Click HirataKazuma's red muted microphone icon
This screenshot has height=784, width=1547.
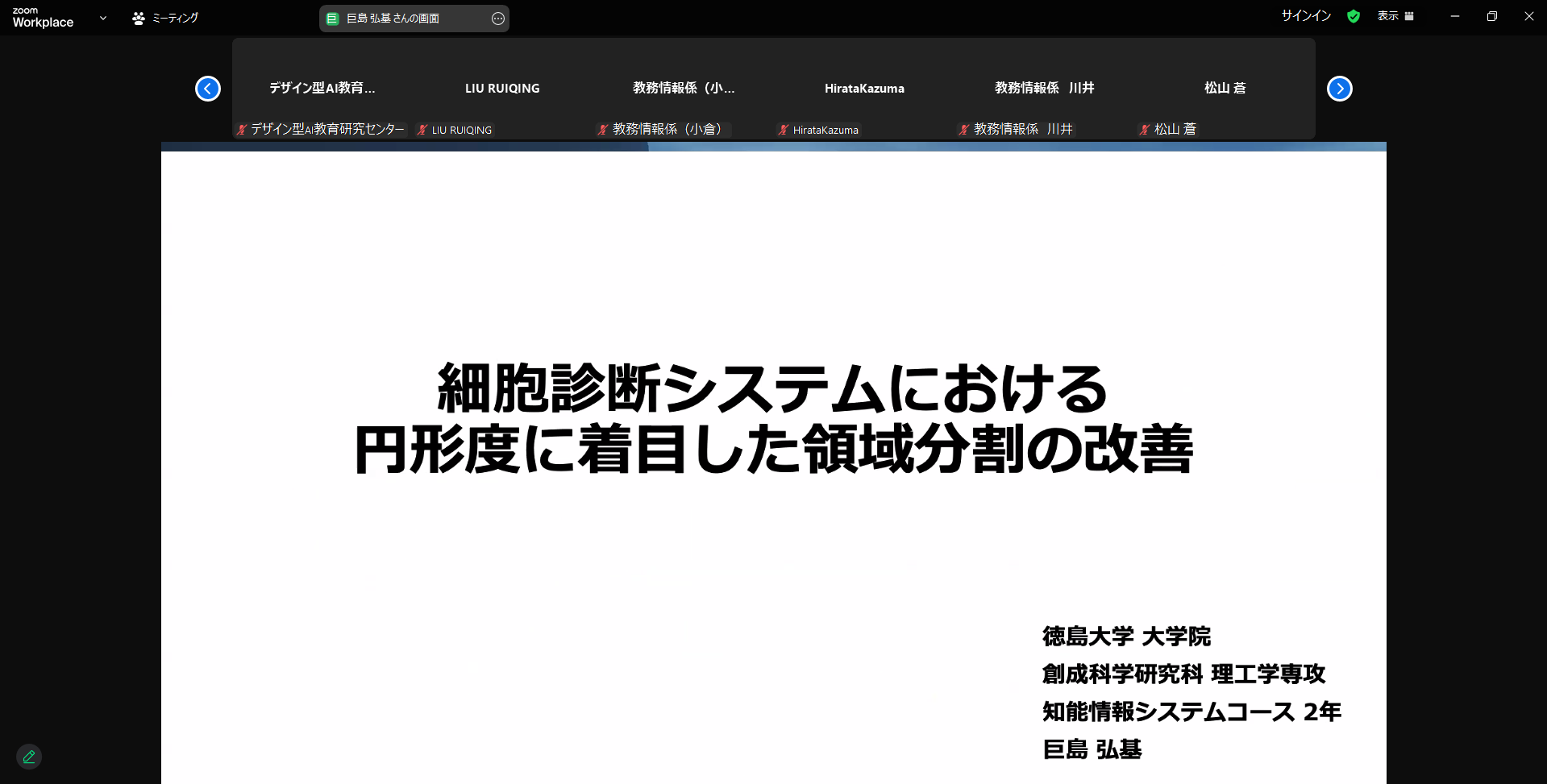pos(782,130)
